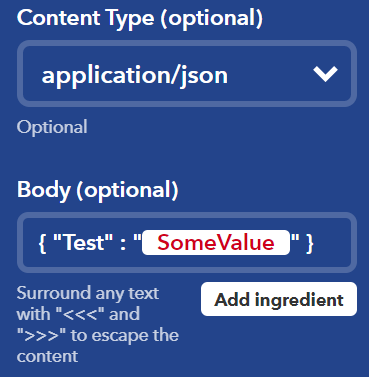Click the "<<<" escape marker text
Viewport: 369px width, 377px height.
point(80,314)
